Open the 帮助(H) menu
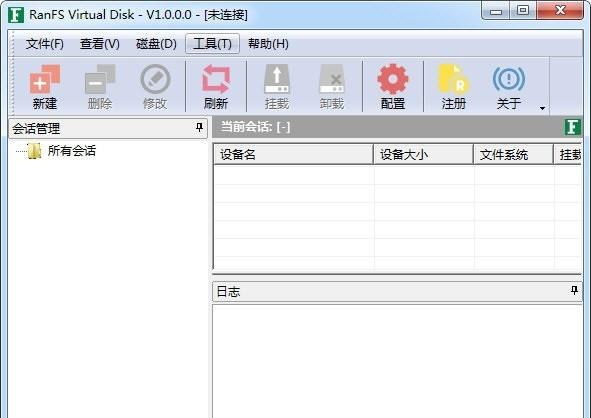 268,44
